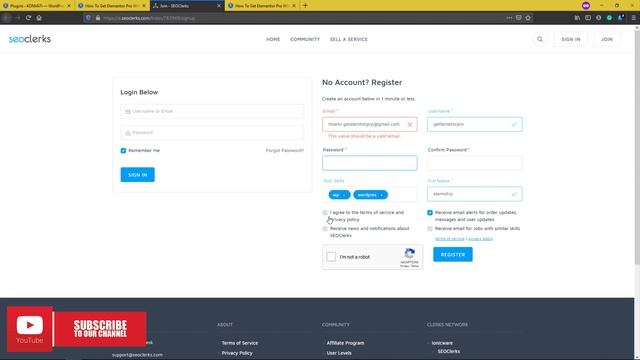Remove the 'wp' skill tag

point(344,195)
